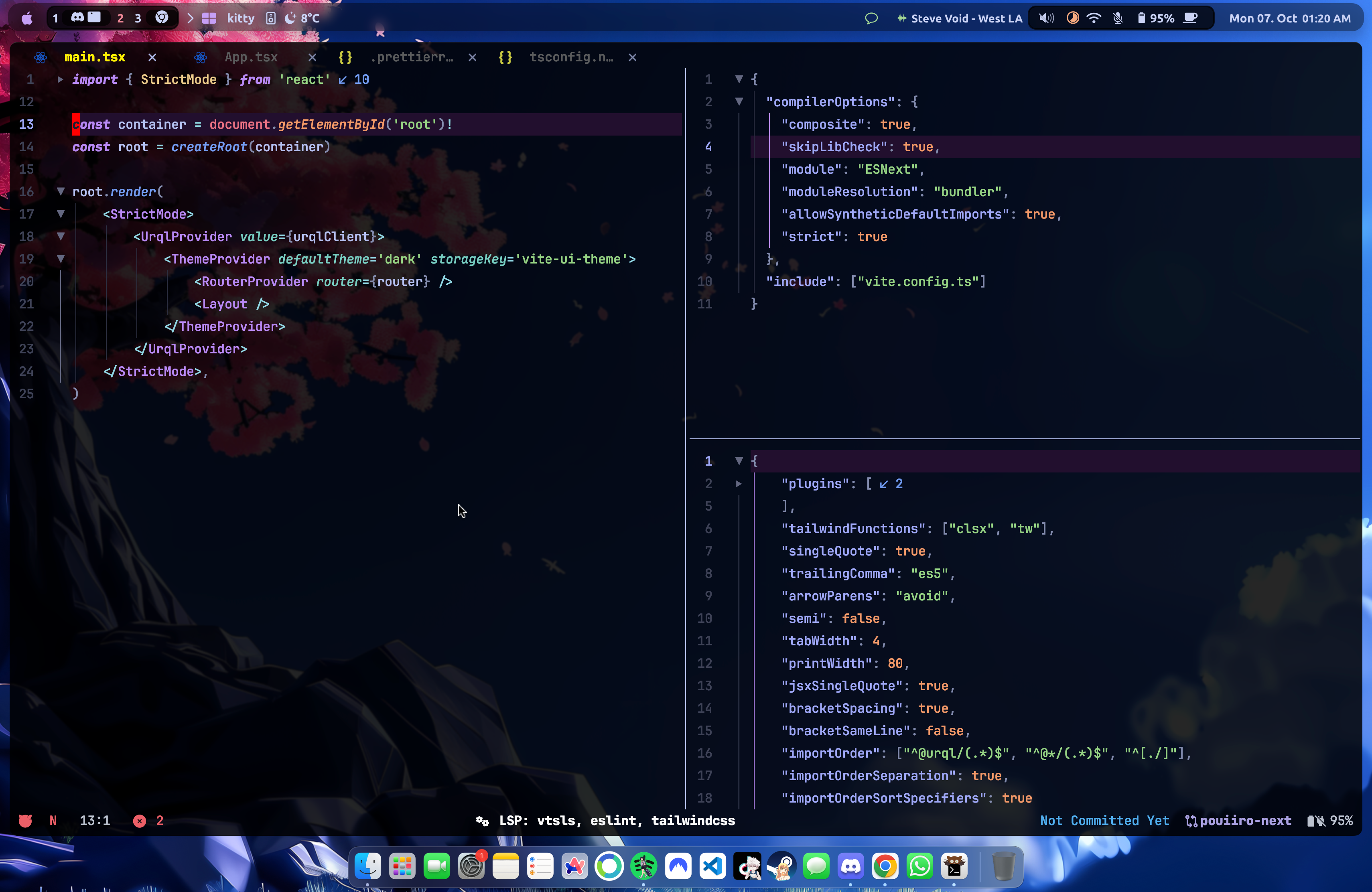The width and height of the screenshot is (1372, 892).
Task: Open the Apple menu
Action: (x=27, y=18)
